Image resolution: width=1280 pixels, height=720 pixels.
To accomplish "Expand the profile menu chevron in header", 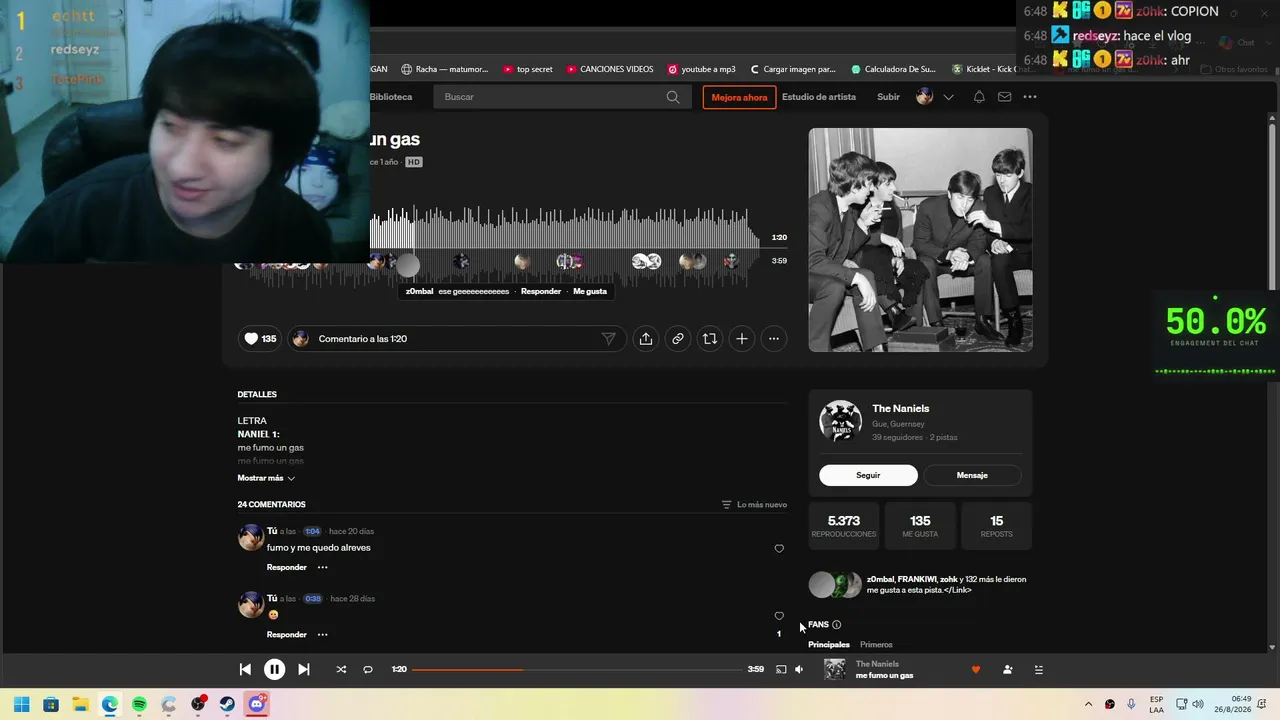I will pyautogui.click(x=948, y=97).
